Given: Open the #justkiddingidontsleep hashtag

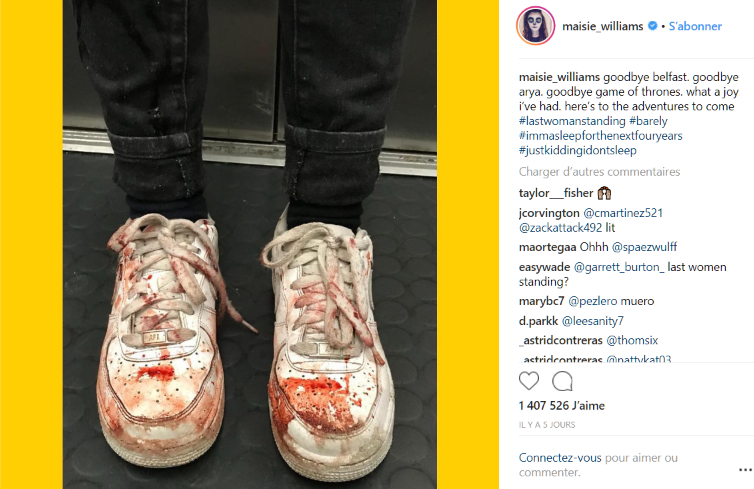Looking at the screenshot, I should (x=578, y=150).
